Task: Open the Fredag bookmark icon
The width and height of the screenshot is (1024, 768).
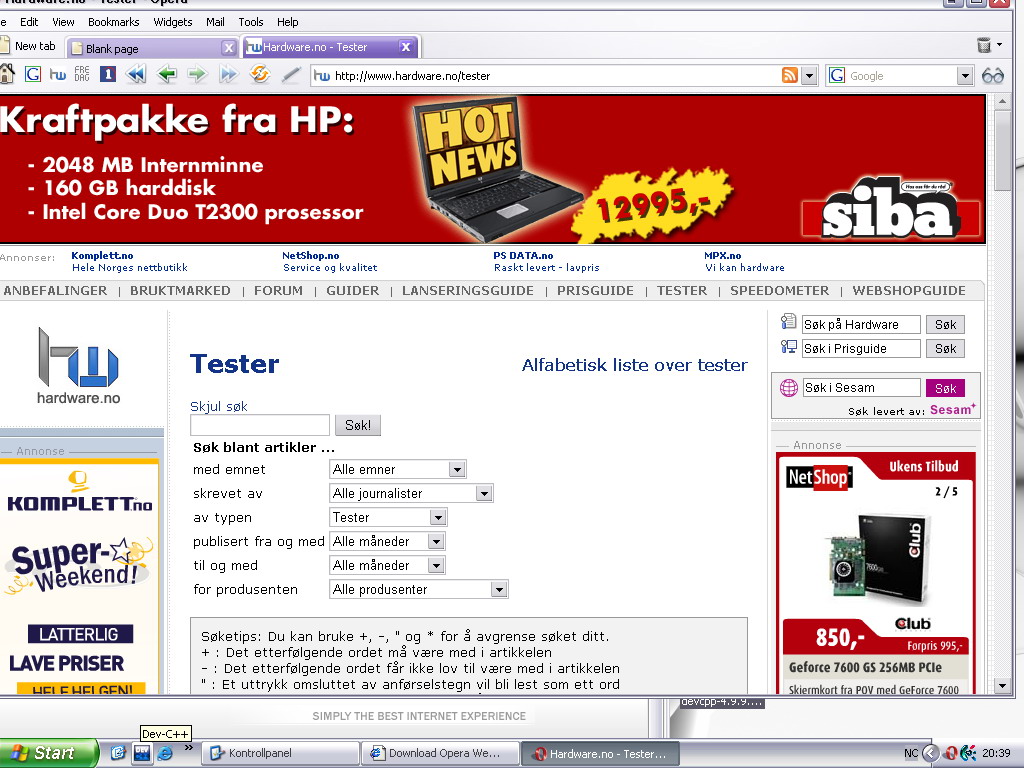Action: (82, 74)
